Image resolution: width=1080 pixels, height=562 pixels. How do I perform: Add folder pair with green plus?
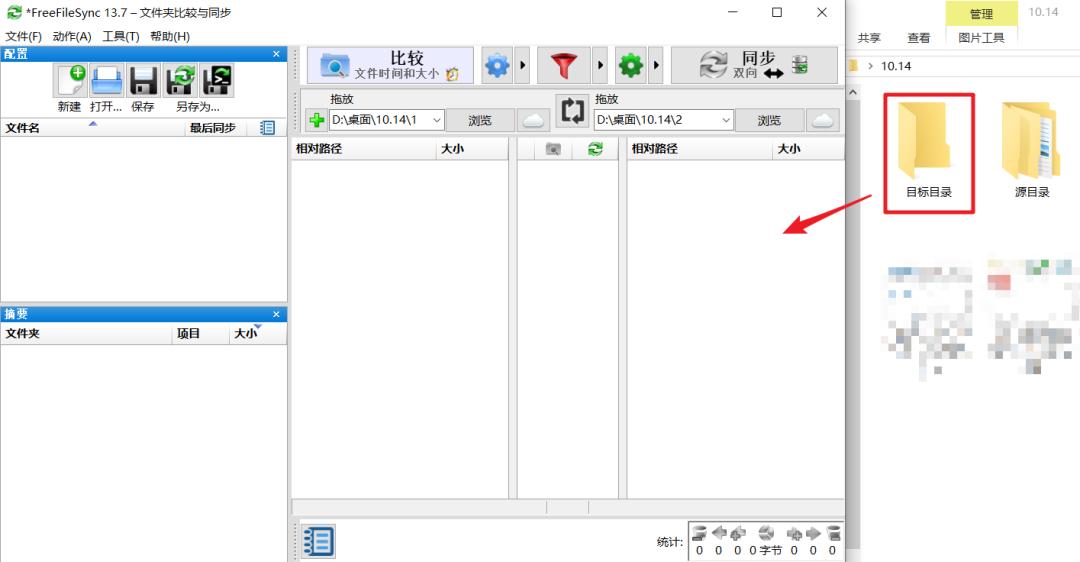(x=317, y=121)
